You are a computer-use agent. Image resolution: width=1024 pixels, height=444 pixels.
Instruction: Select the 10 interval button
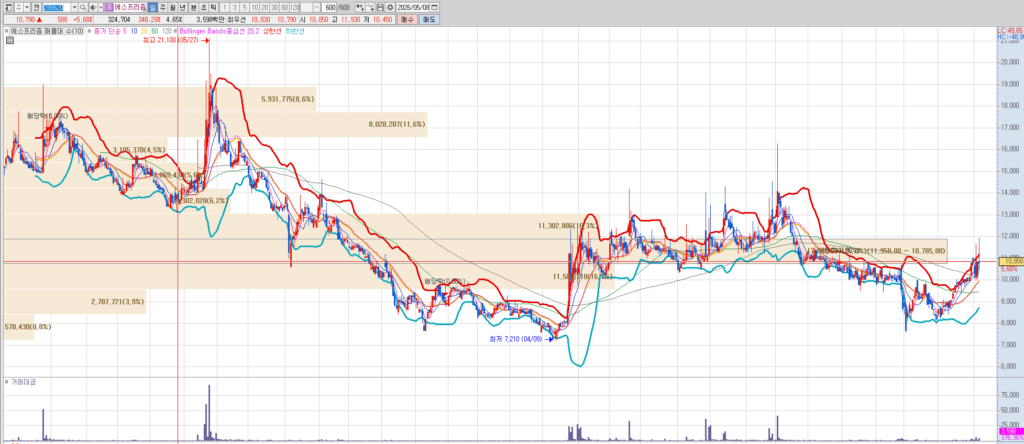255,7
